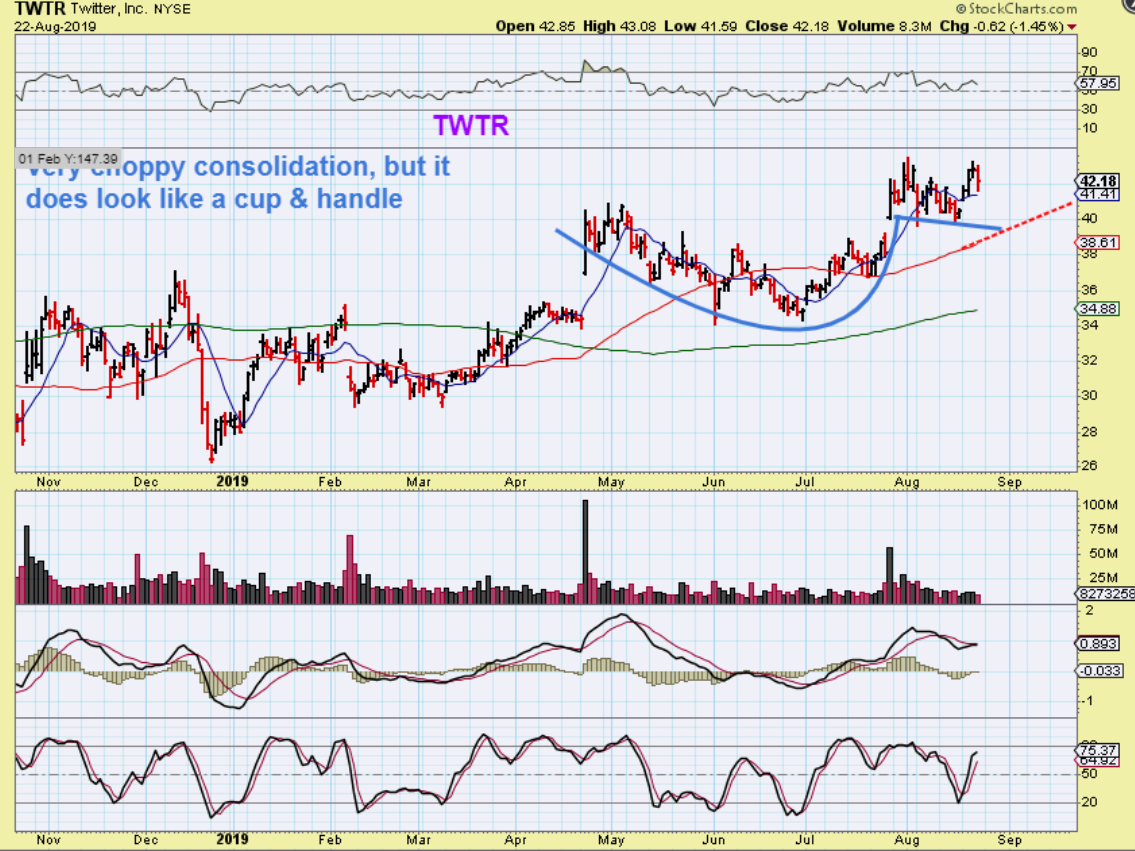Click the 'Open 42.85' value in the header

[x=535, y=26]
